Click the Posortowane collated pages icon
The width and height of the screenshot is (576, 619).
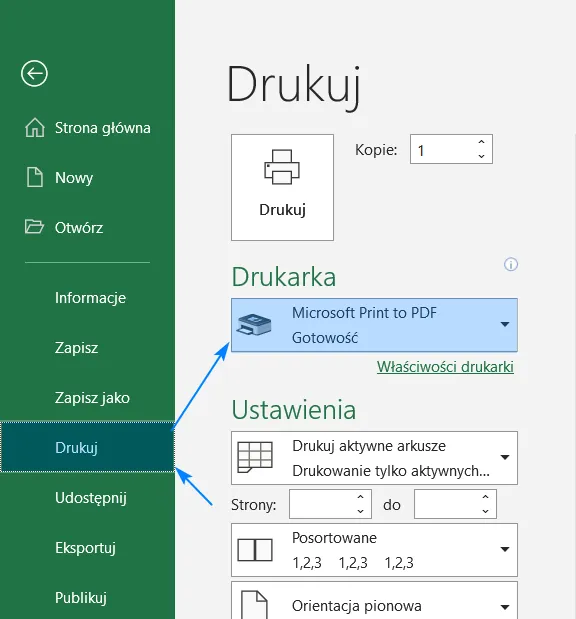coord(255,550)
